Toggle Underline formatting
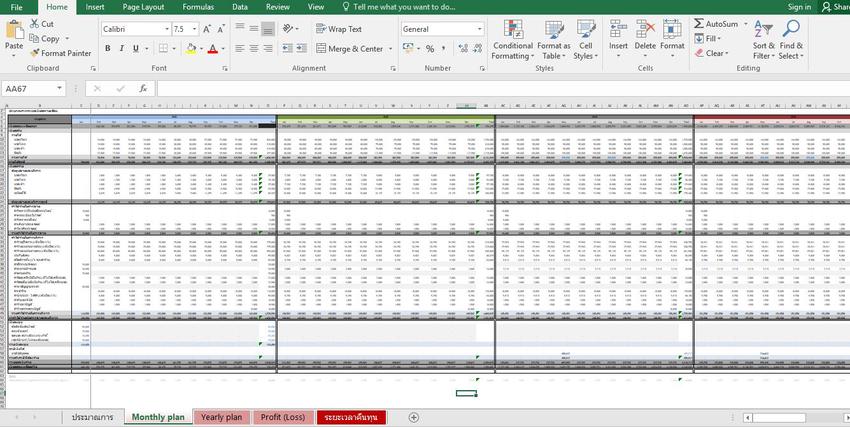This screenshot has height=427, width=850. coord(136,48)
